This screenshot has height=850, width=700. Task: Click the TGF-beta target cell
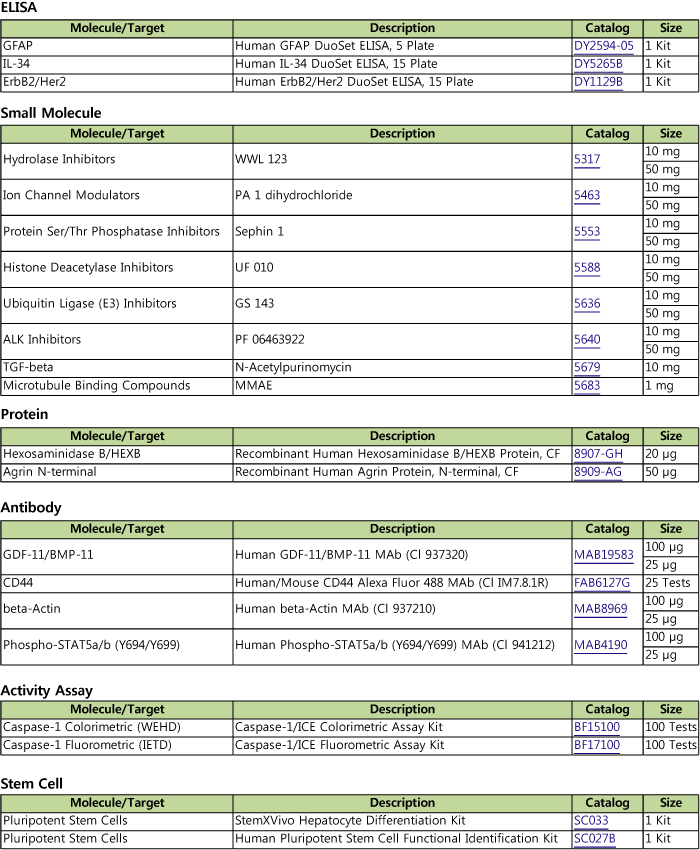click(117, 368)
